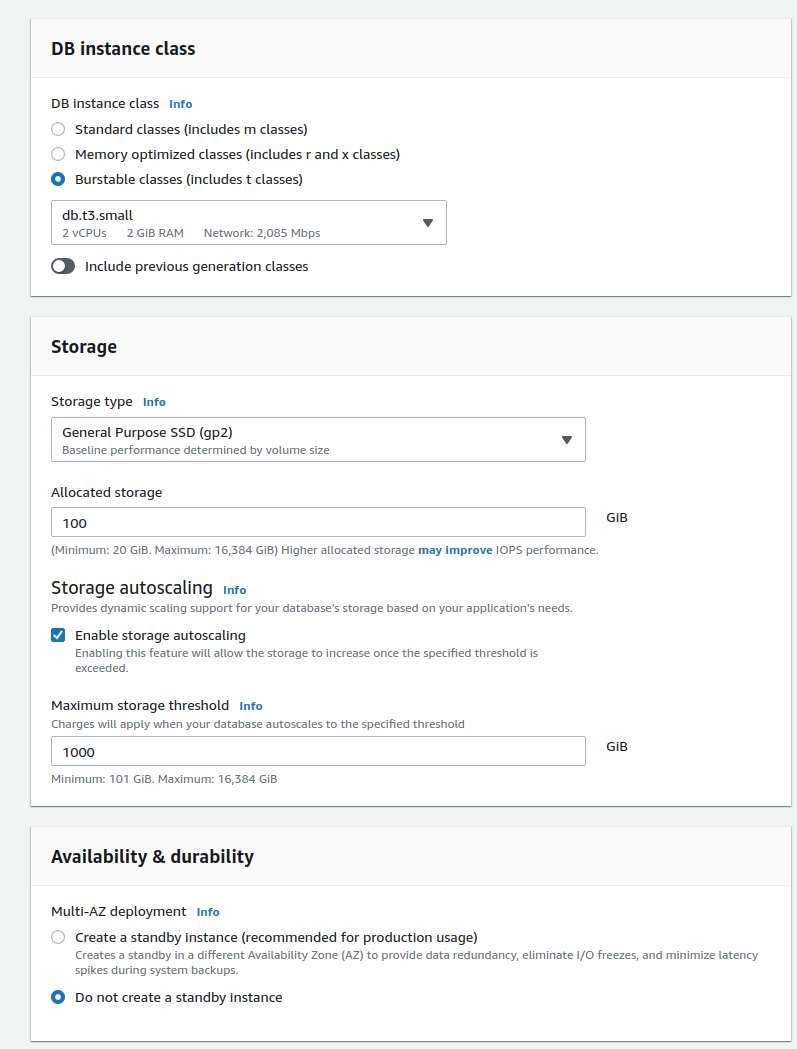This screenshot has width=797, height=1049.
Task: Select the Standard classes radio button
Action: (58, 129)
